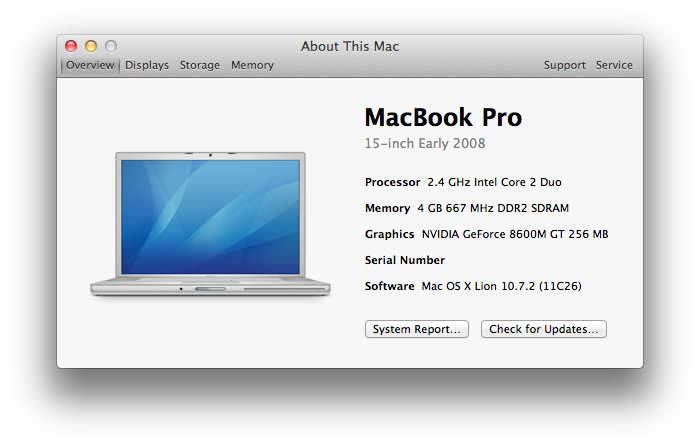Minimize window with the yellow button

[91, 46]
